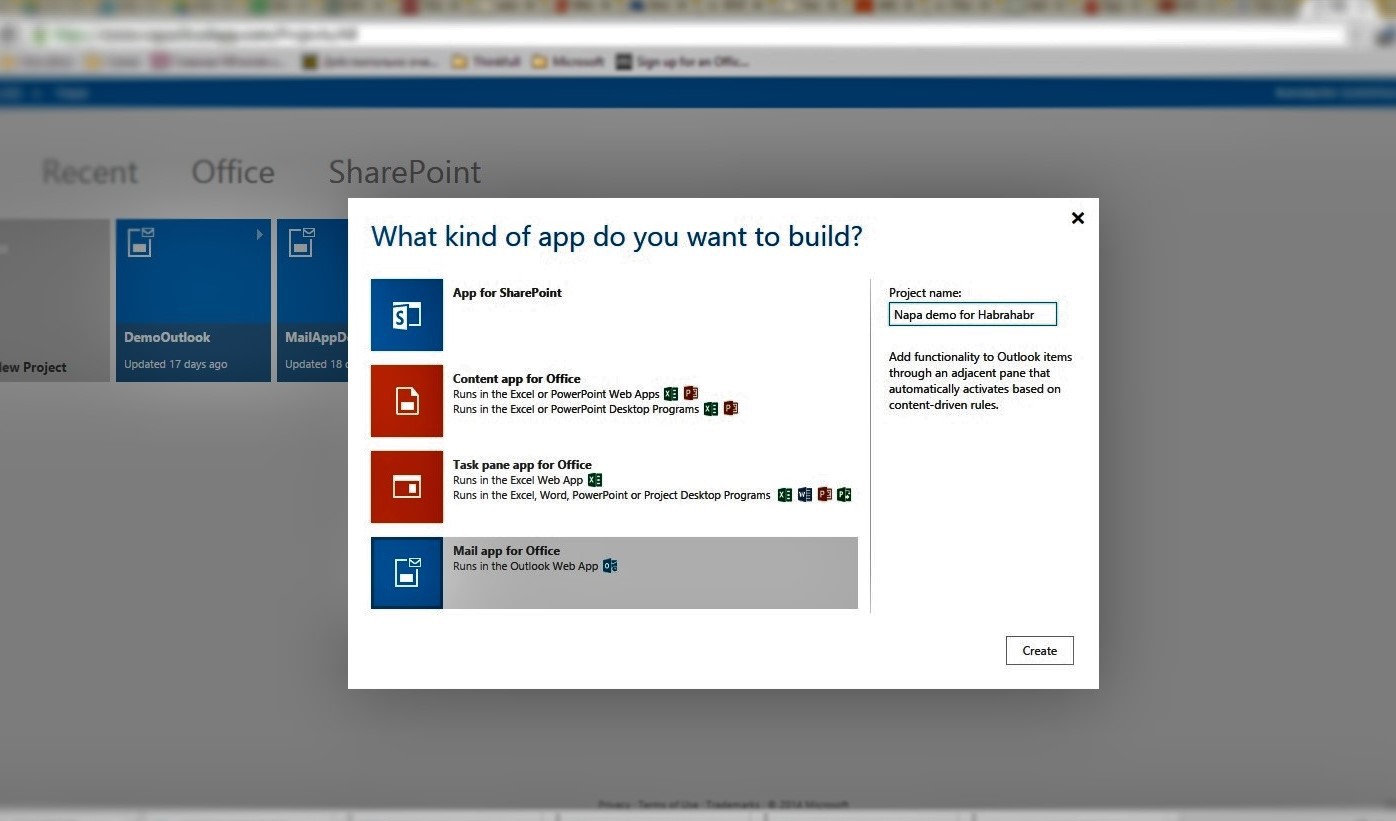Click 'Updated 17 days ago' on DemoOutlook tile
The height and width of the screenshot is (821, 1396).
point(176,364)
